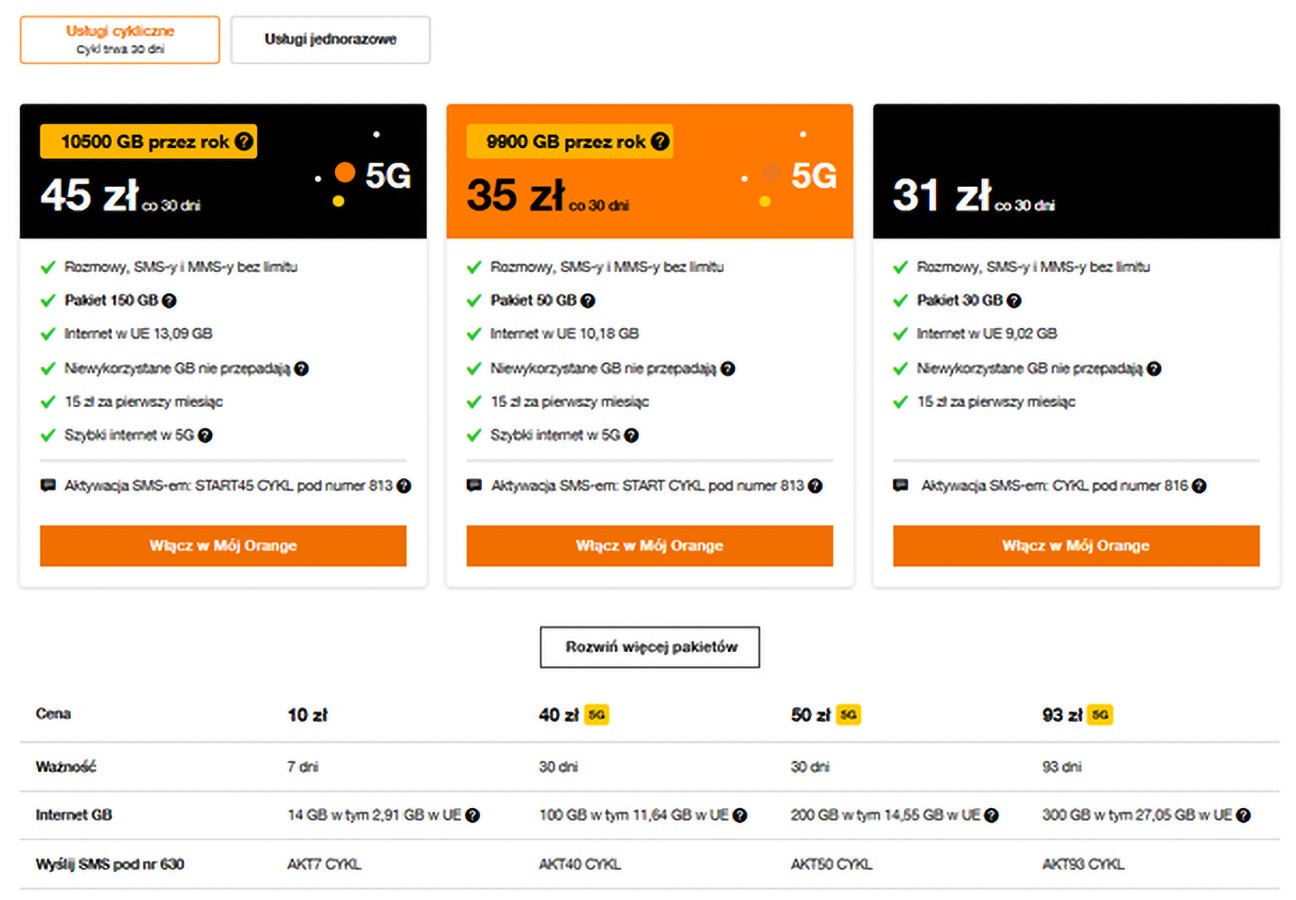
Task: Click the question mark next to "9900 GB przez rok"
Action: (660, 141)
